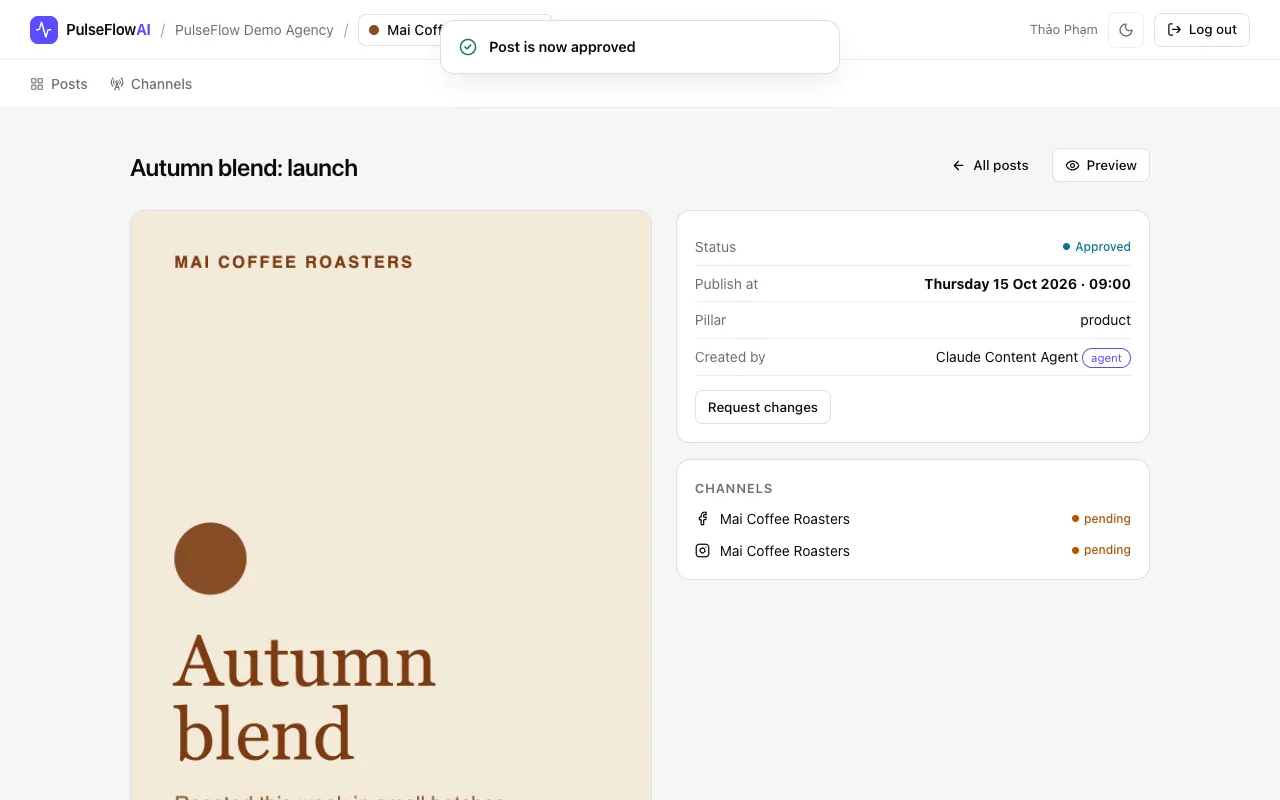The height and width of the screenshot is (800, 1280).
Task: Click the Request changes button
Action: (763, 407)
